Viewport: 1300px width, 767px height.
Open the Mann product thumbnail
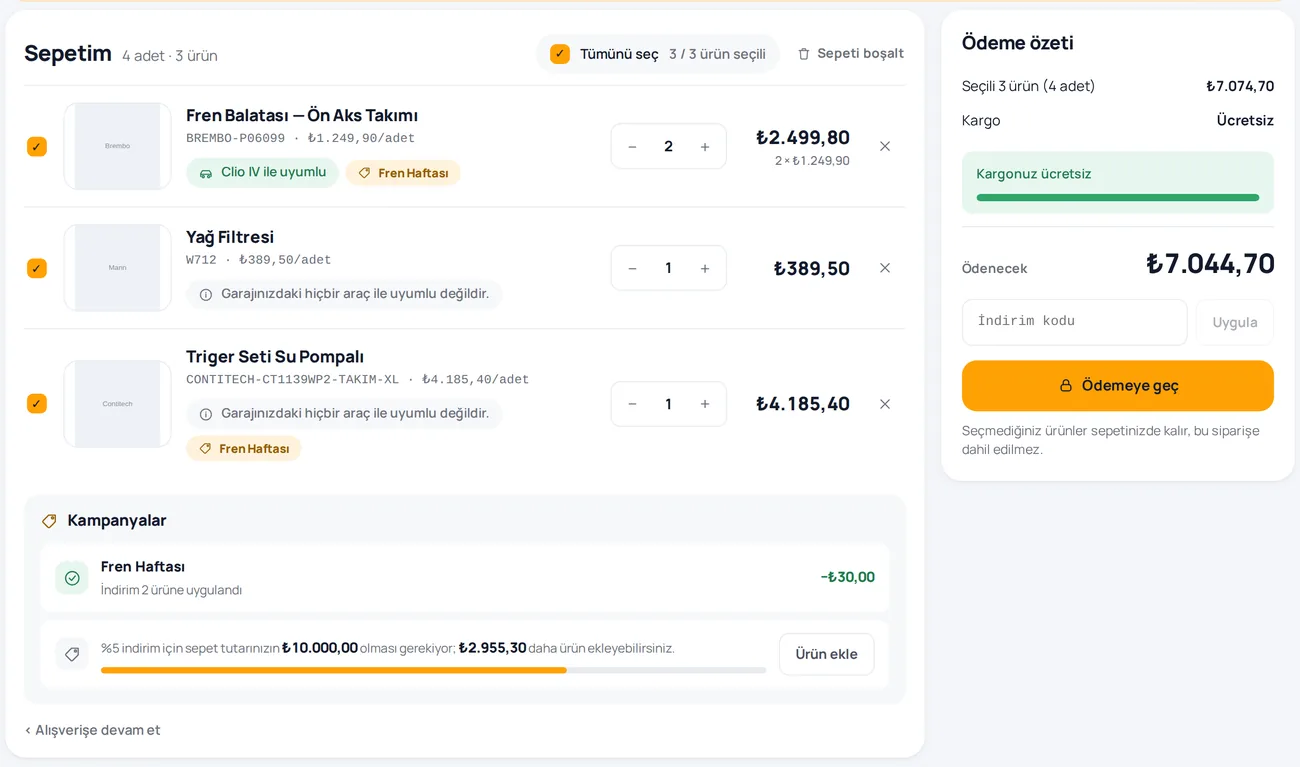point(118,268)
